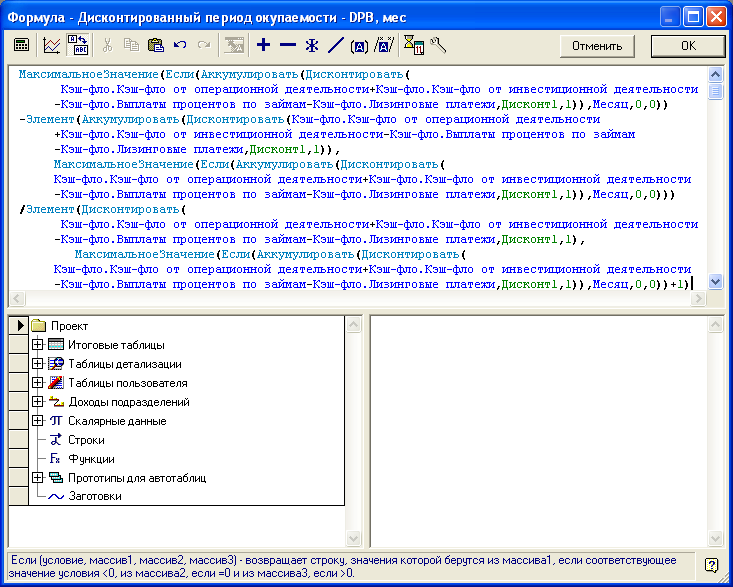This screenshot has height=587, width=733.
Task: Insert a multiplication asterisk operator
Action: pos(312,45)
